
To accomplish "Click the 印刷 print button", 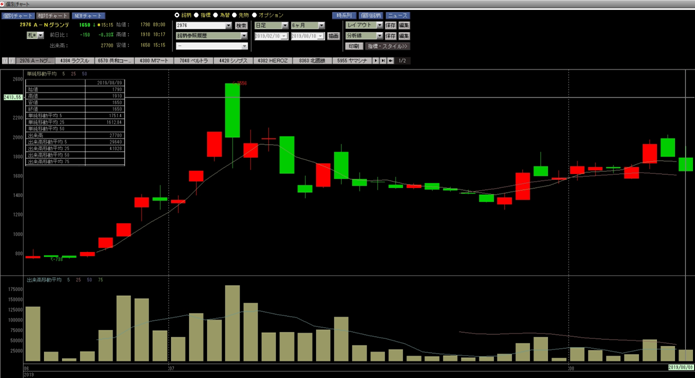I will point(354,46).
